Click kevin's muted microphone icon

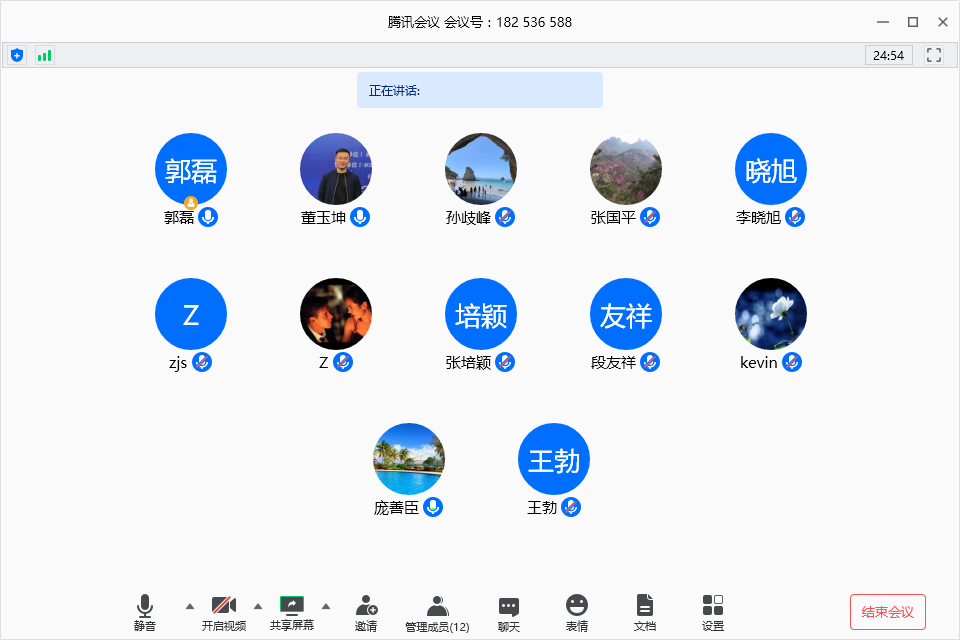[792, 362]
